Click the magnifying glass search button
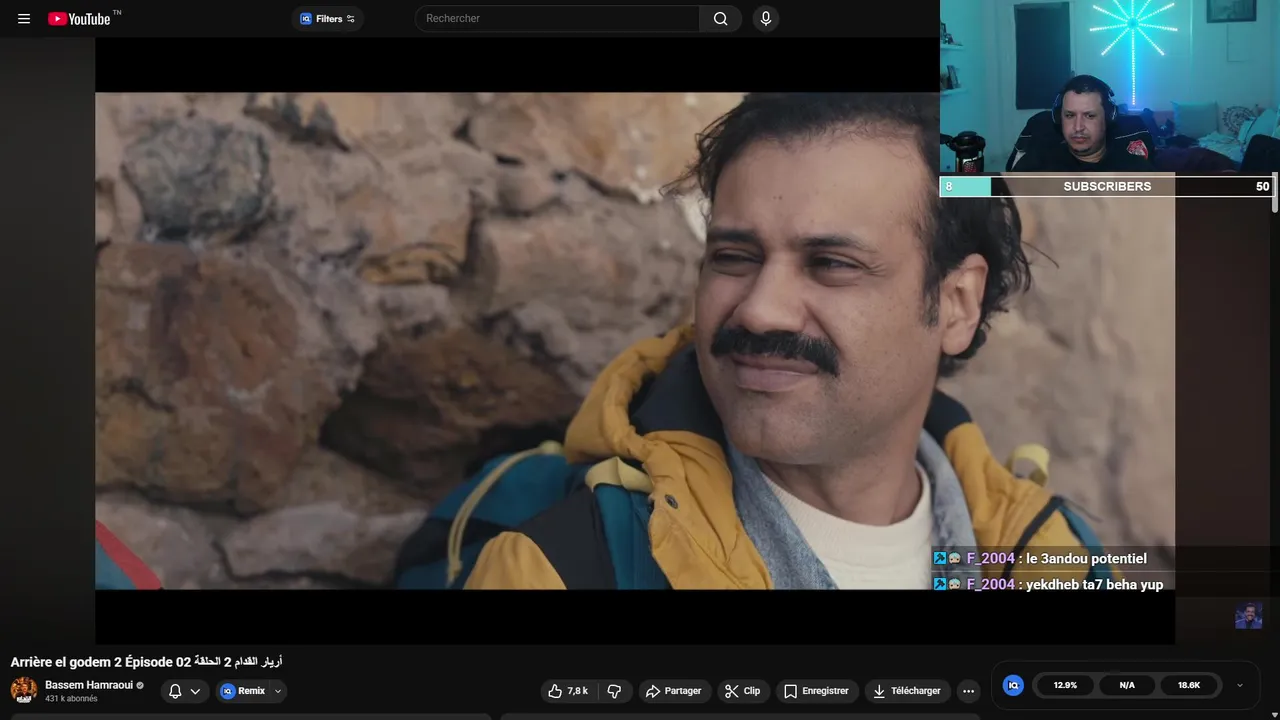1280x720 pixels. tap(720, 18)
